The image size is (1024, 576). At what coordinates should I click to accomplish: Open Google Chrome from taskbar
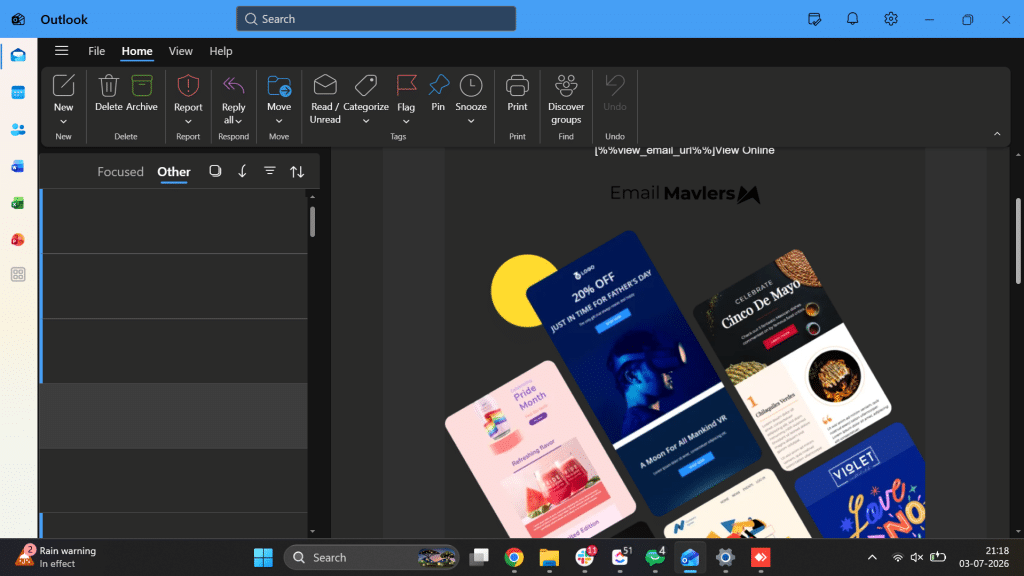[514, 557]
